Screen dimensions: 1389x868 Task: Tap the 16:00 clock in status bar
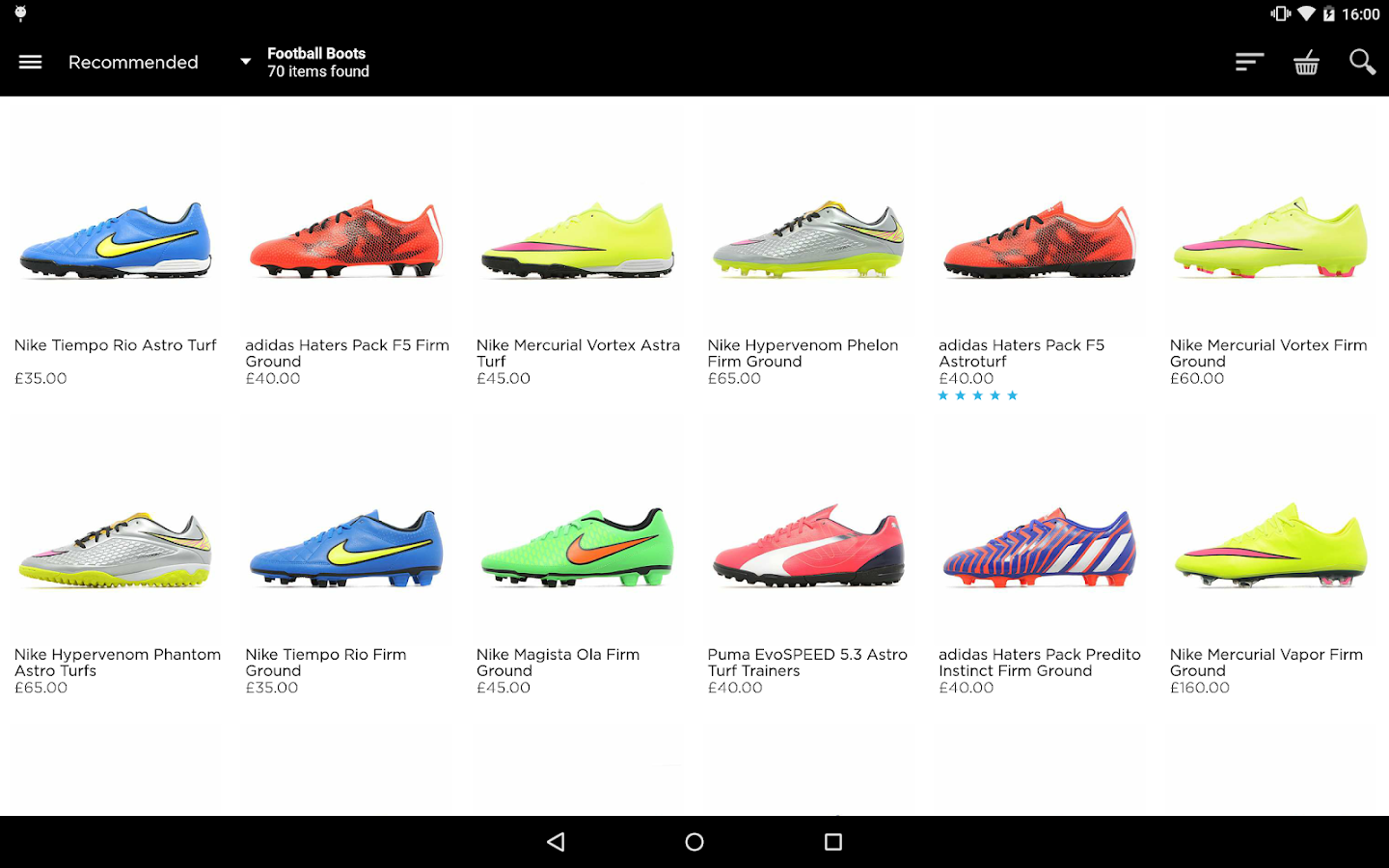click(1361, 14)
